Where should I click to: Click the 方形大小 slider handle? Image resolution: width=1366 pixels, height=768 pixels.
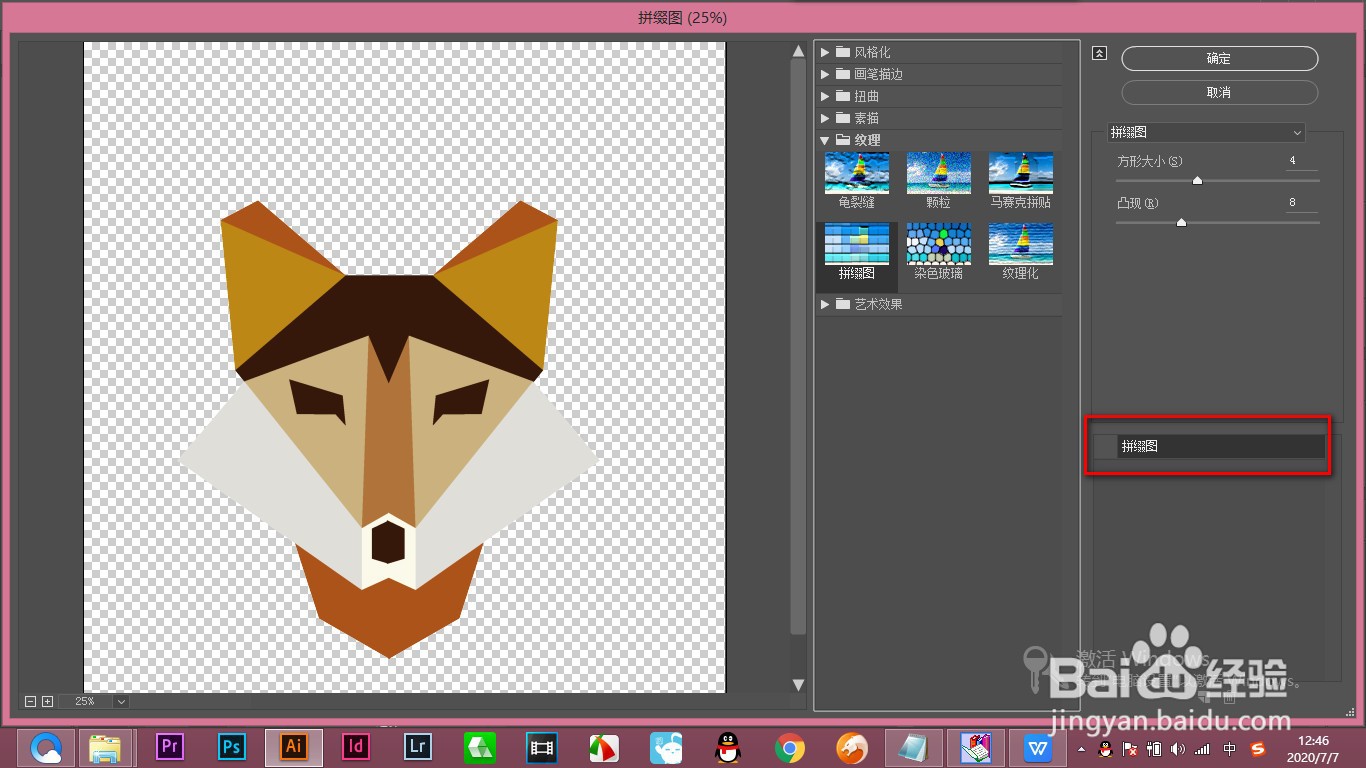(x=1197, y=181)
